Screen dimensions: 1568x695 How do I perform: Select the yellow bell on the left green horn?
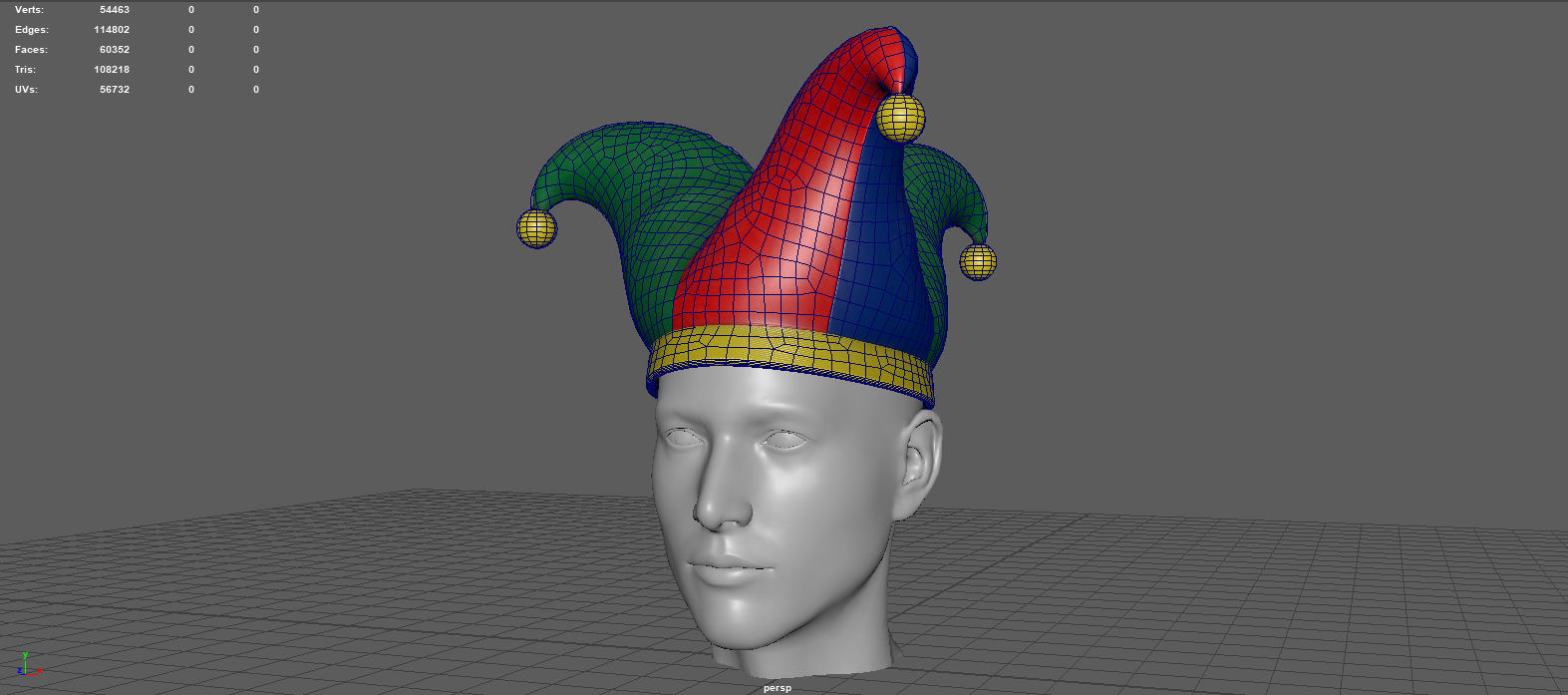tap(536, 228)
